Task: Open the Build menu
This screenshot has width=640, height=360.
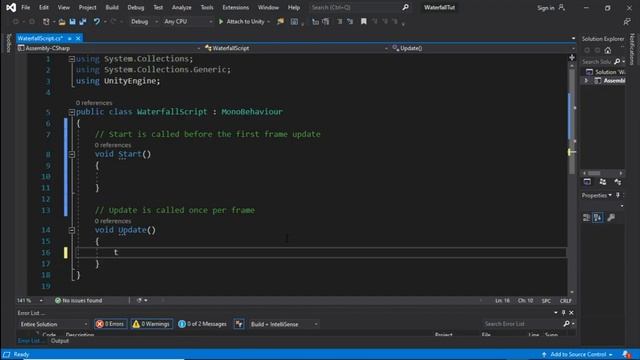Action: 112,7
